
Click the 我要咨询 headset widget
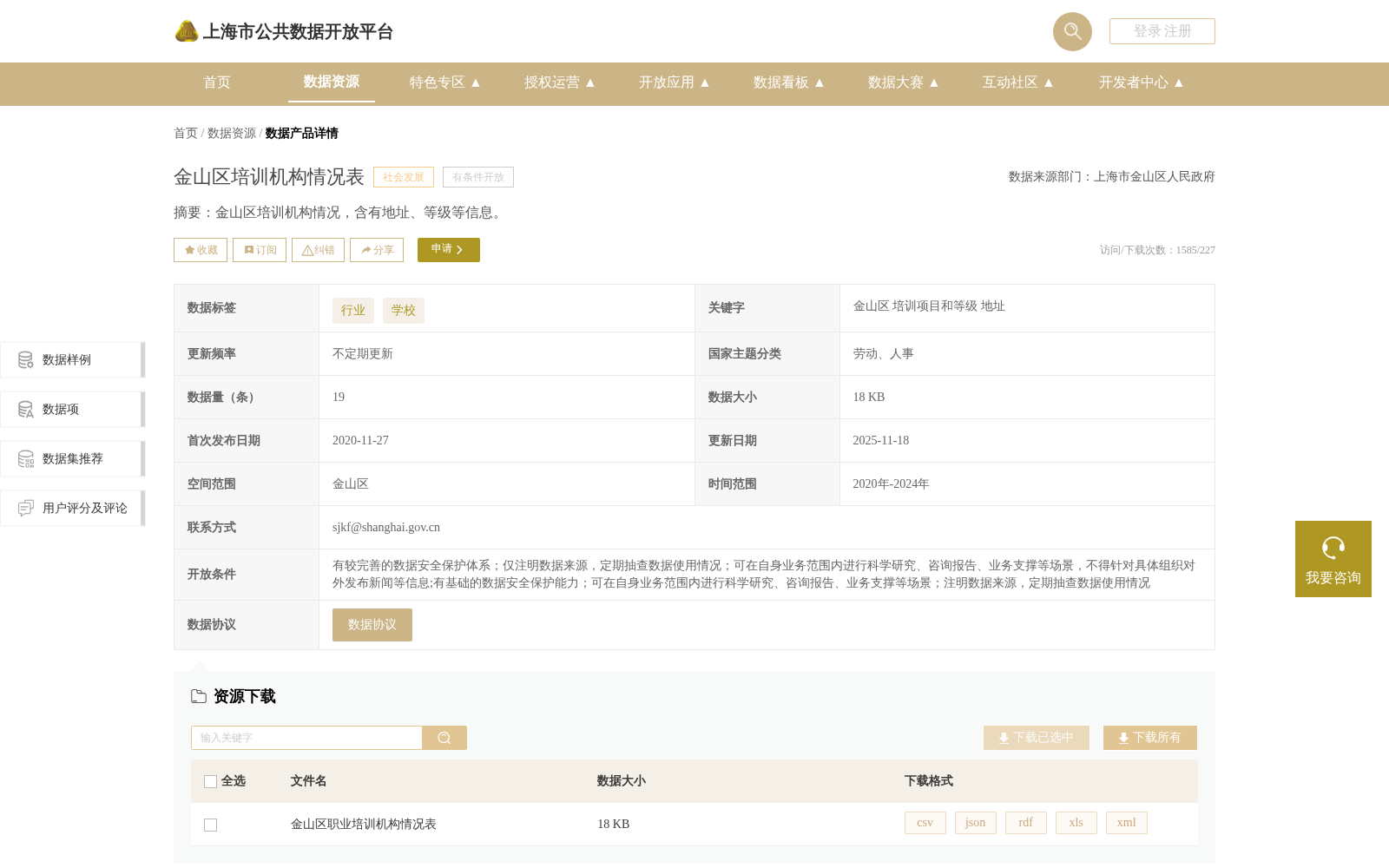point(1333,559)
